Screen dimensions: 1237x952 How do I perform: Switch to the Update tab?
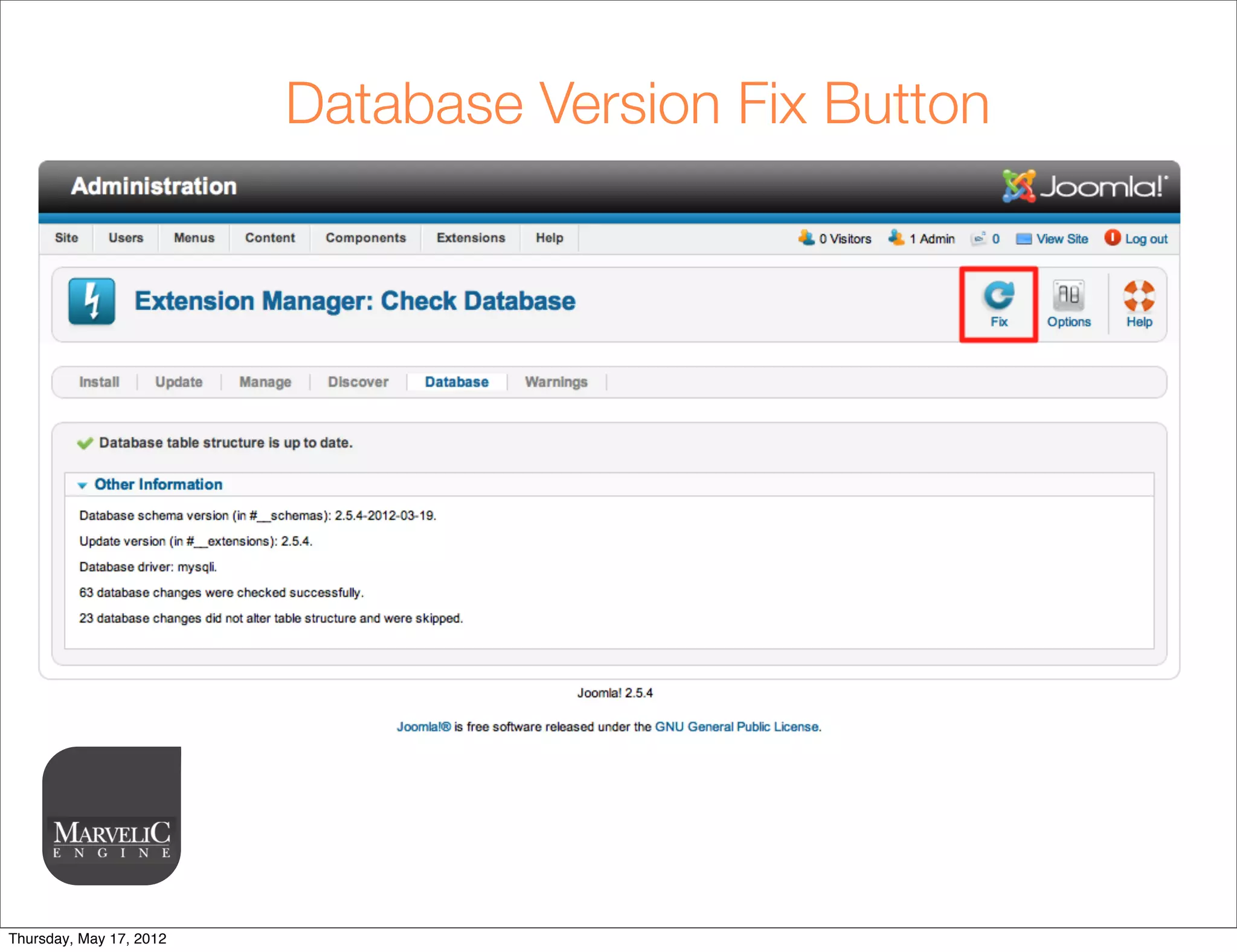(x=179, y=382)
